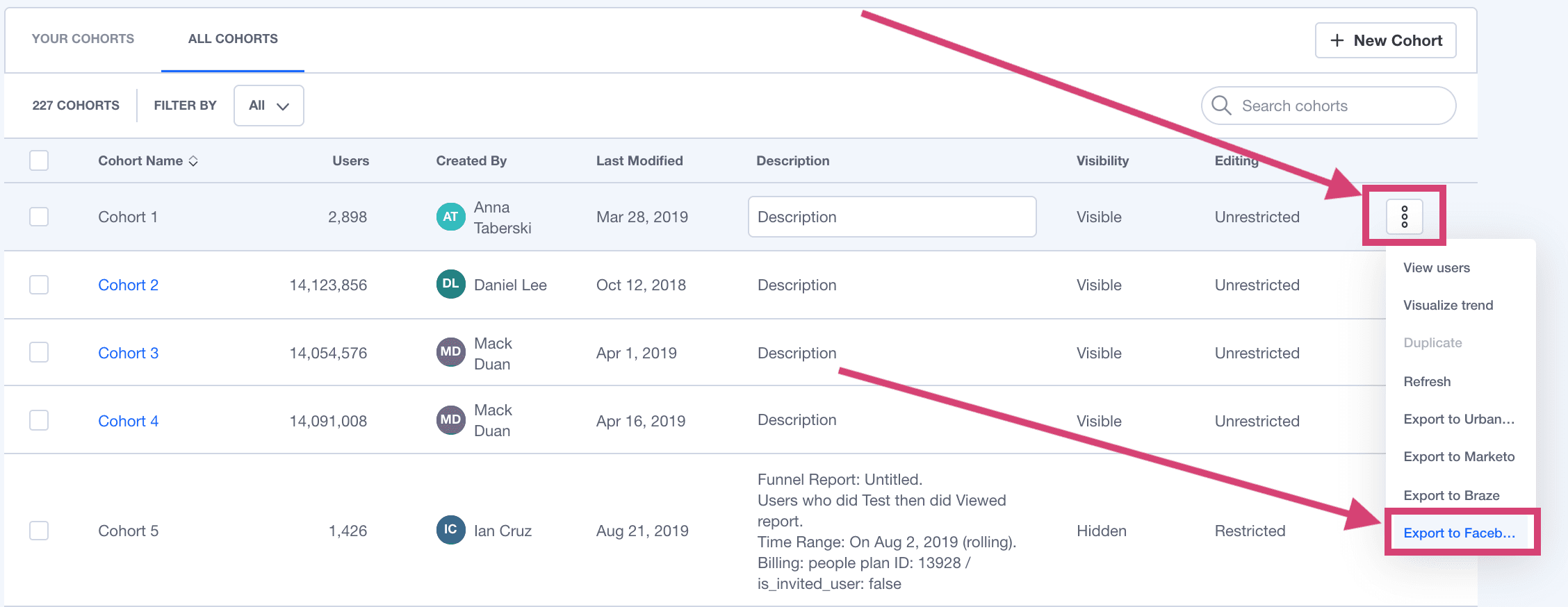
Task: Choose Export to Marketo option
Action: pyautogui.click(x=1459, y=456)
